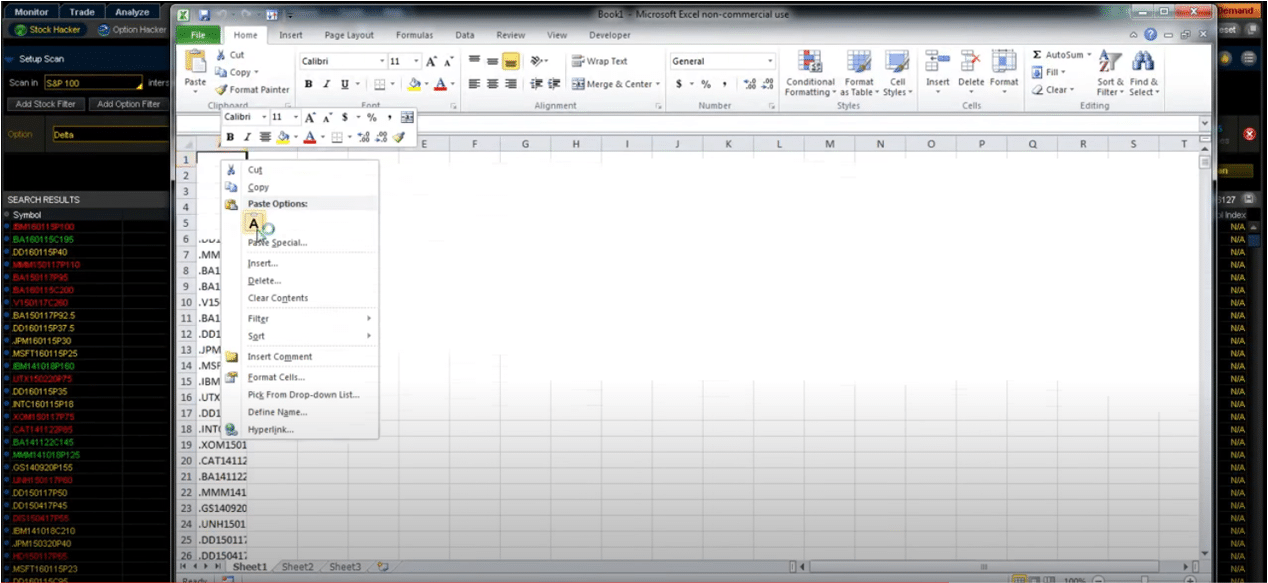Click the Paste clipboard icon in the ribbon
This screenshot has height=583, width=1268.
tap(195, 62)
